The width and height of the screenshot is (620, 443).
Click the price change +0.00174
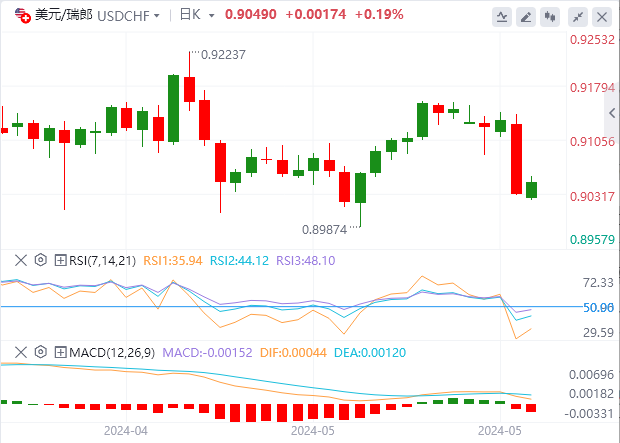[x=316, y=15]
